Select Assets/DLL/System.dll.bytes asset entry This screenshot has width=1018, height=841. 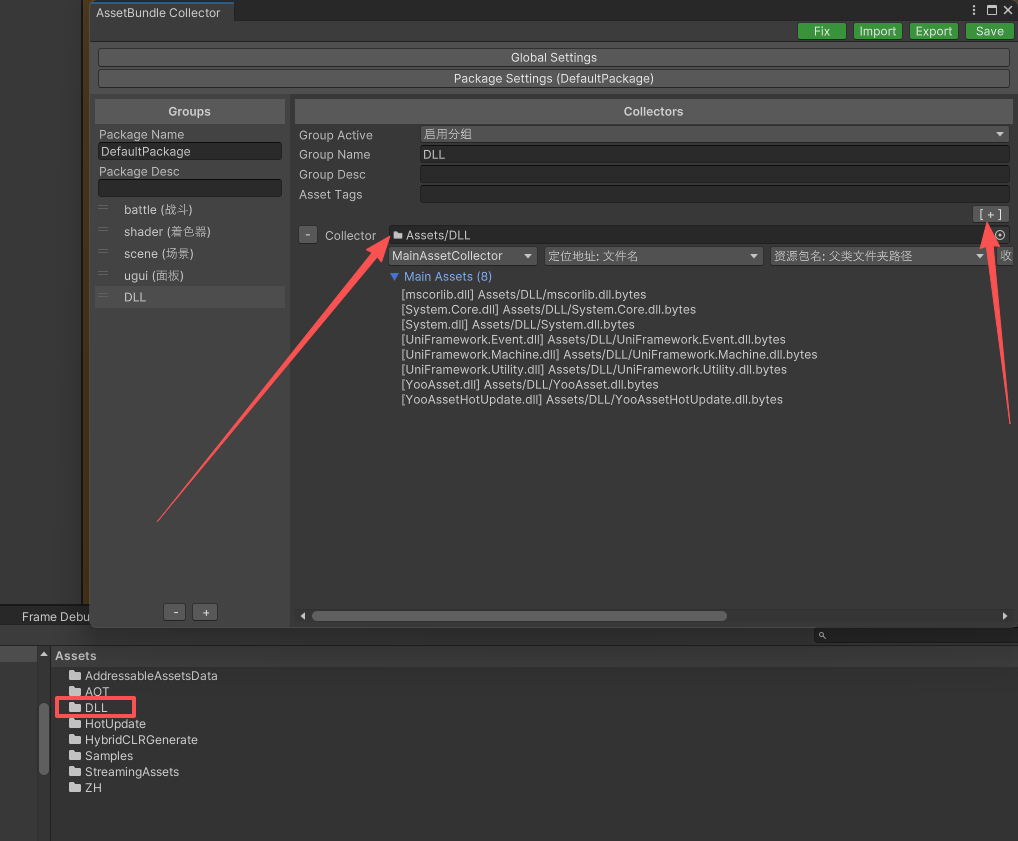517,325
